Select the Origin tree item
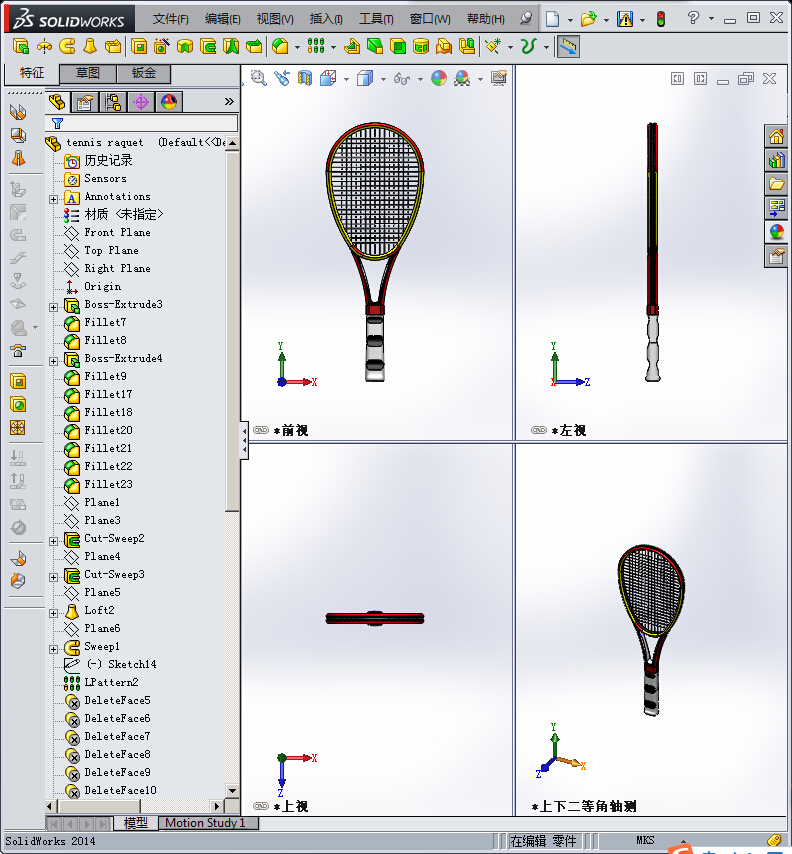792x854 pixels. tap(102, 286)
